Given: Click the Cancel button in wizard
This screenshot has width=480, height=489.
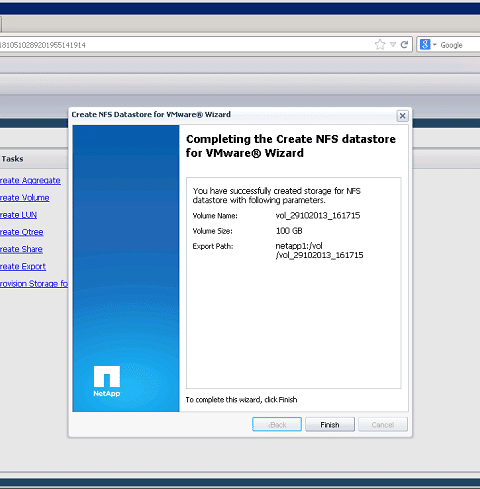Looking at the screenshot, I should [383, 424].
